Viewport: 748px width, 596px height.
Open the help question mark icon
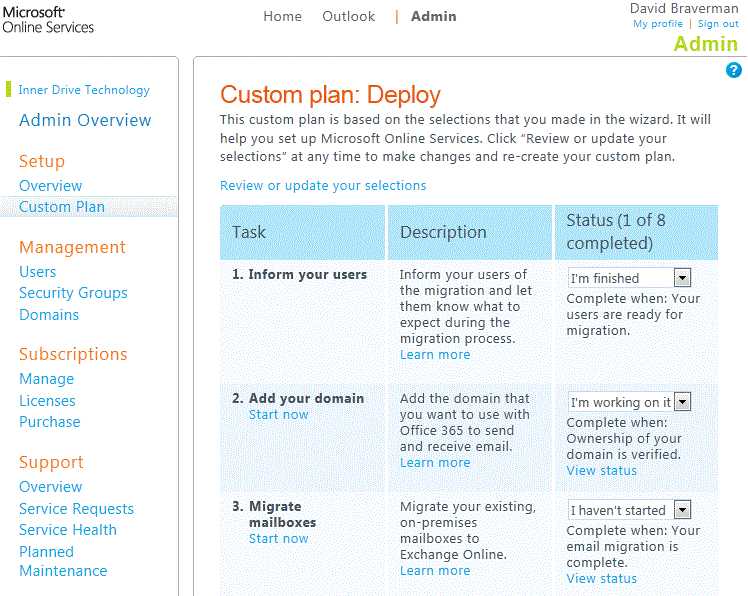click(733, 70)
